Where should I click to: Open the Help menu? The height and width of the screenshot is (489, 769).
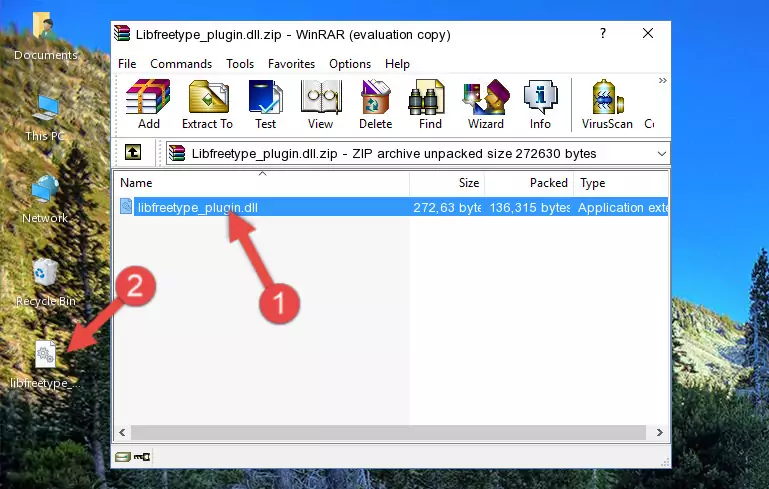click(397, 64)
